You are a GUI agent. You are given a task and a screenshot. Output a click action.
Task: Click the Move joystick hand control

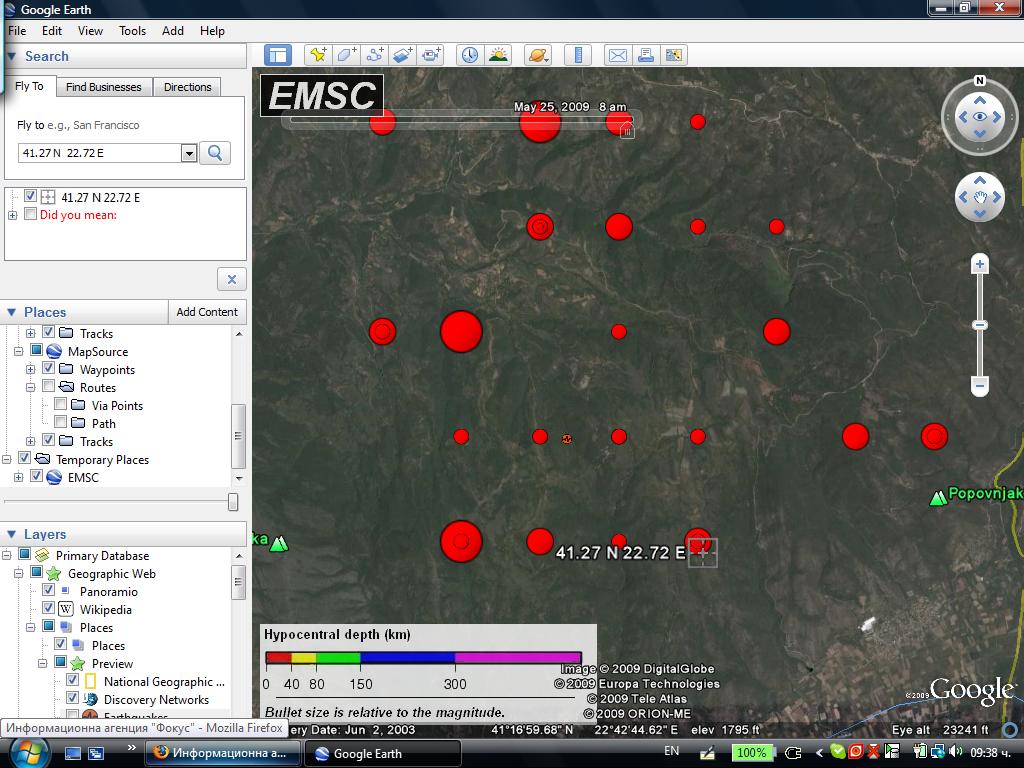(x=980, y=197)
